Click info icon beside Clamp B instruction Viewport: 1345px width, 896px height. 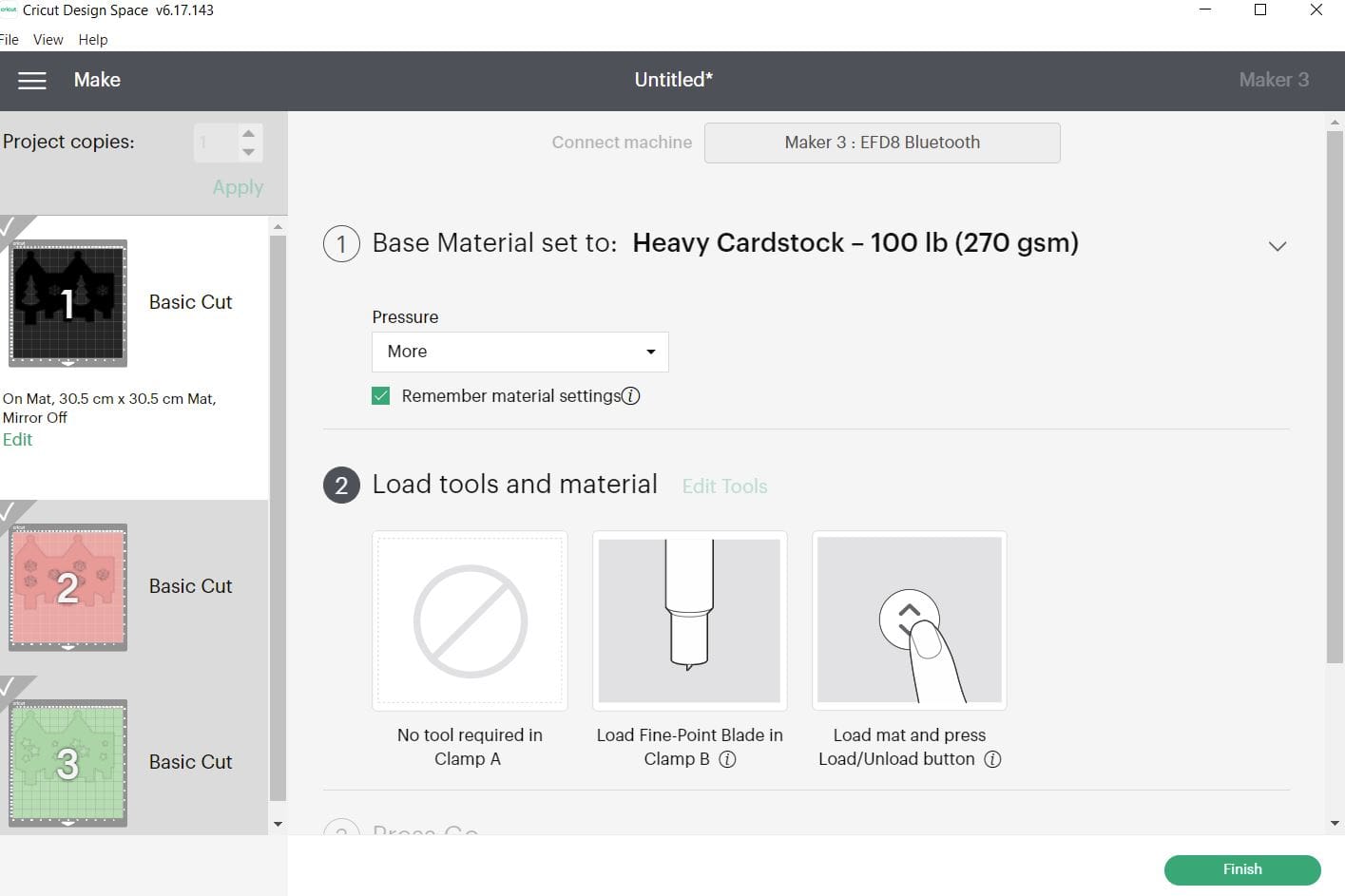click(727, 759)
